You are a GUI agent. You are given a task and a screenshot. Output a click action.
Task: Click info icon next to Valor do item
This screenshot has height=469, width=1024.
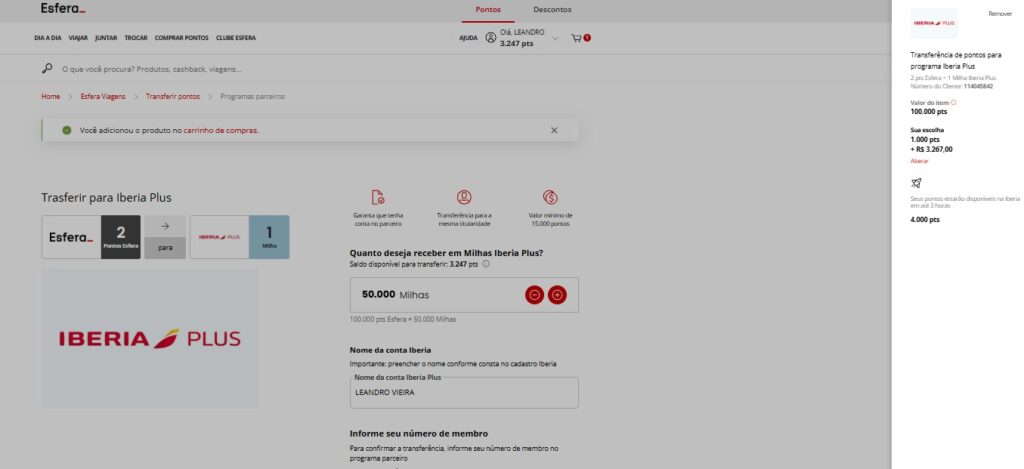[953, 102]
